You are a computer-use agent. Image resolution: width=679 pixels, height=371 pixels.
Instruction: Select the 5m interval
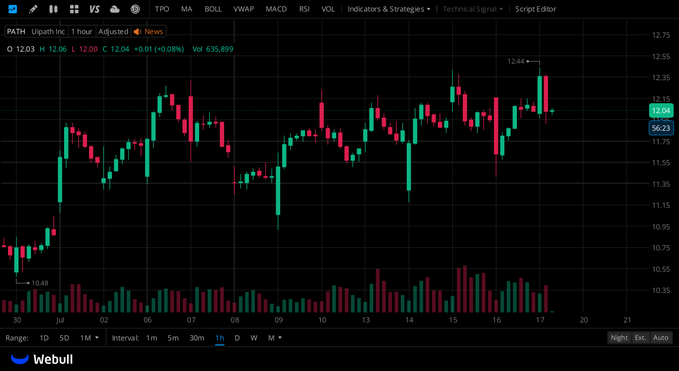173,338
